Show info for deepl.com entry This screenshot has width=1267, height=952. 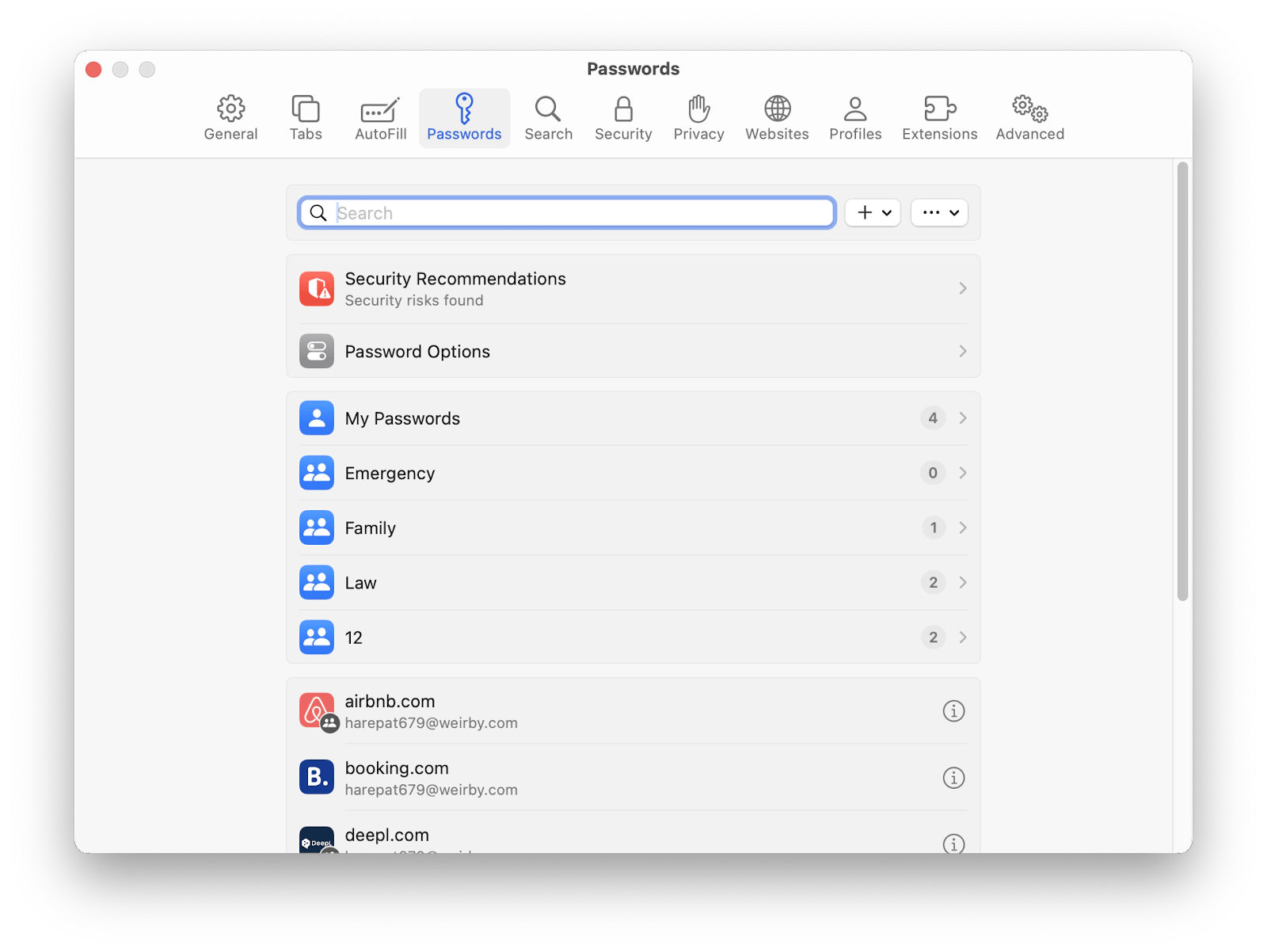pyautogui.click(x=953, y=844)
